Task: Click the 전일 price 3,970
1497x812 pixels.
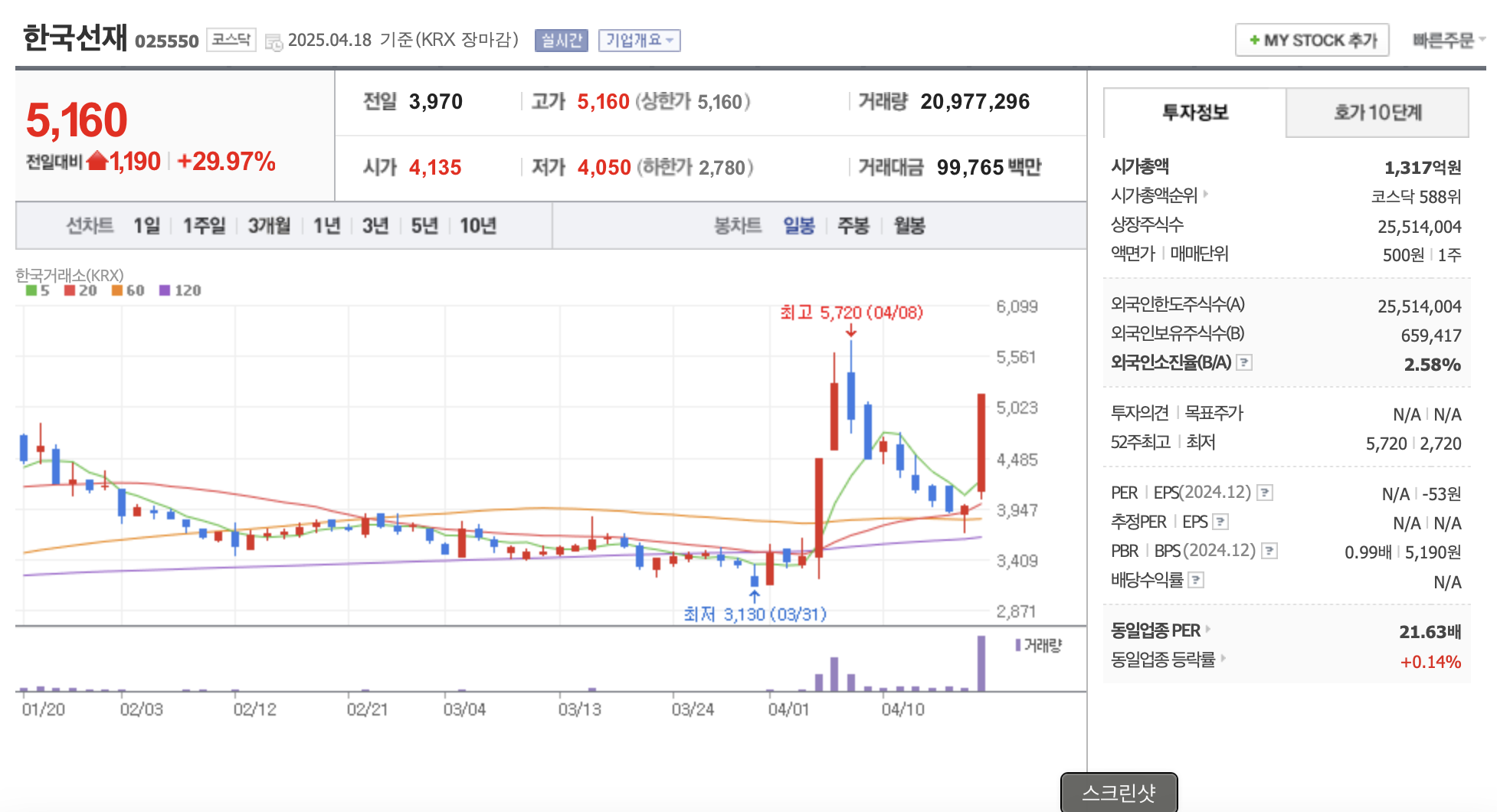Action: [x=435, y=102]
